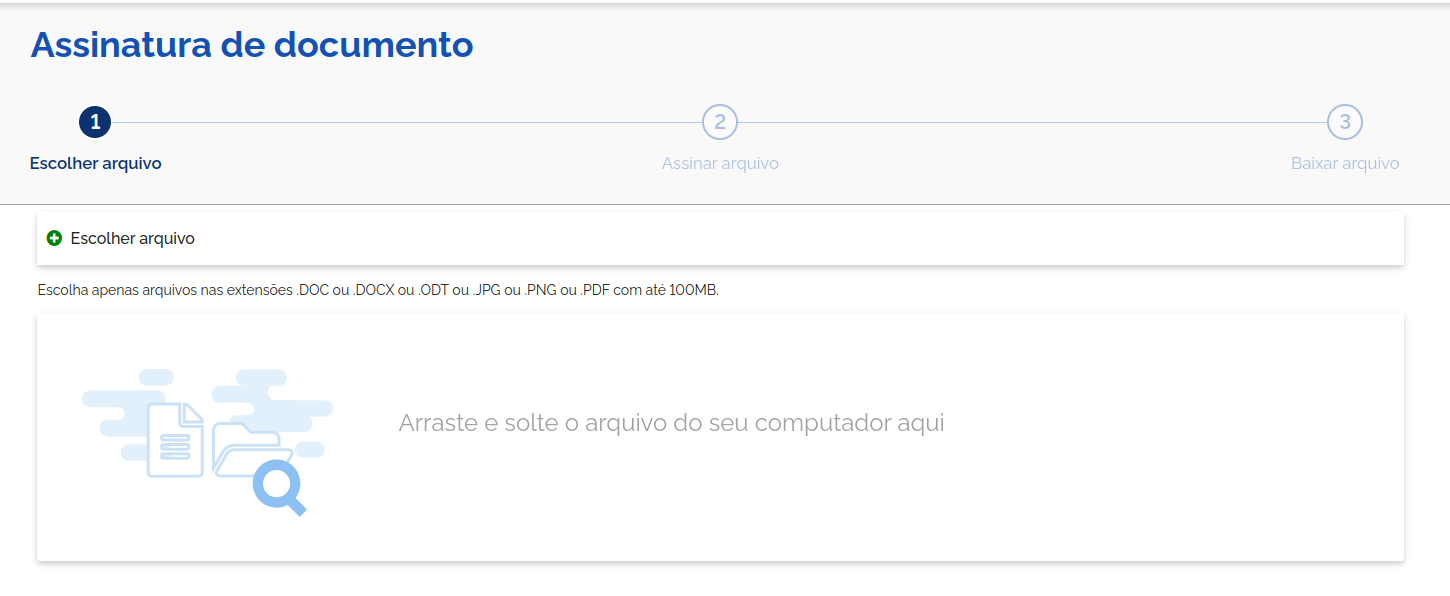Click the filled step 1 circle icon
Image resolution: width=1450 pixels, height=596 pixels.
click(x=93, y=121)
